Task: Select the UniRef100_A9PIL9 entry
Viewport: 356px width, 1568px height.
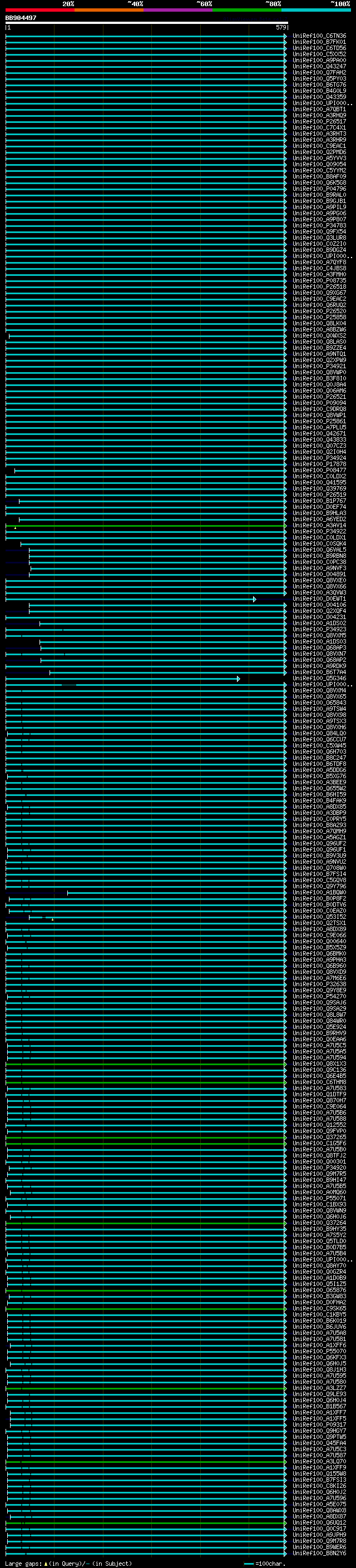Action: coord(319,207)
